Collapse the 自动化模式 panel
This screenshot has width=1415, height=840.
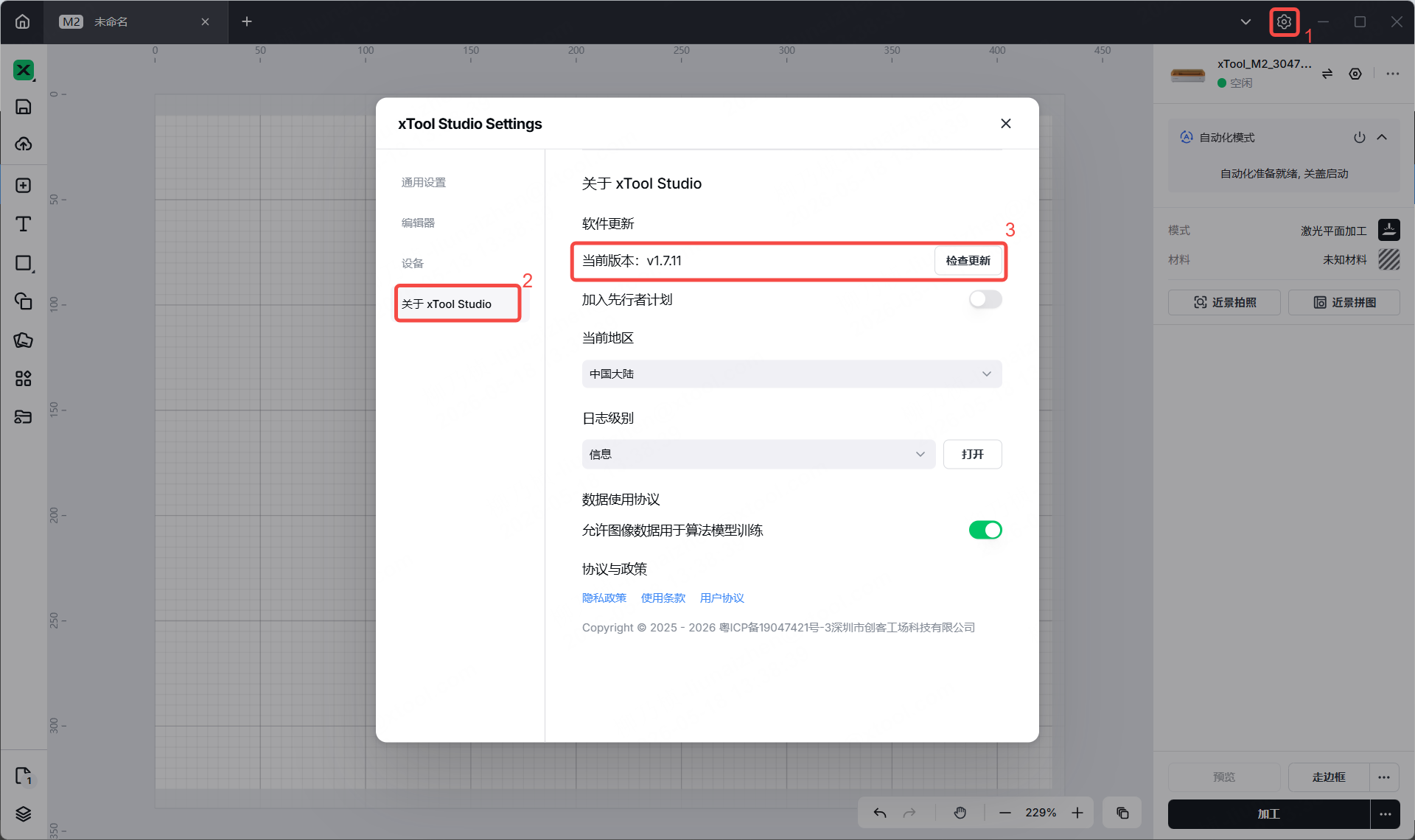[x=1383, y=138]
